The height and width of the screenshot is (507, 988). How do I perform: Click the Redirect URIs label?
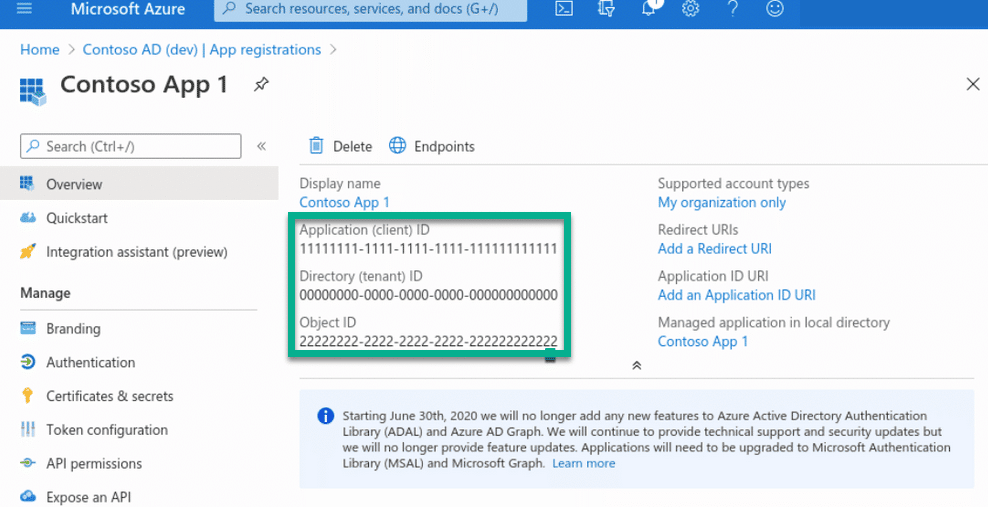(698, 230)
